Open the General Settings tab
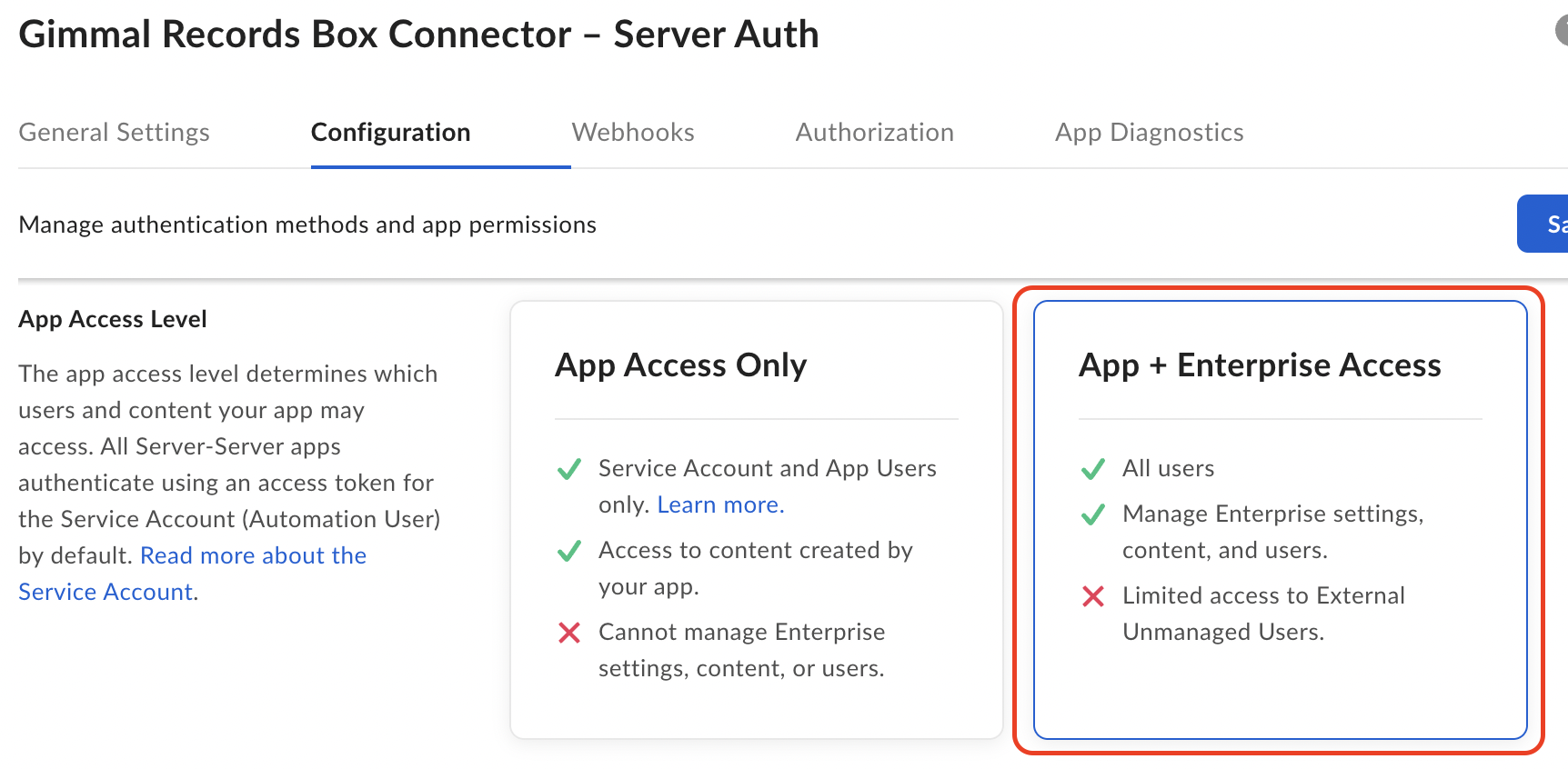Image resolution: width=1568 pixels, height=769 pixels. tap(114, 133)
